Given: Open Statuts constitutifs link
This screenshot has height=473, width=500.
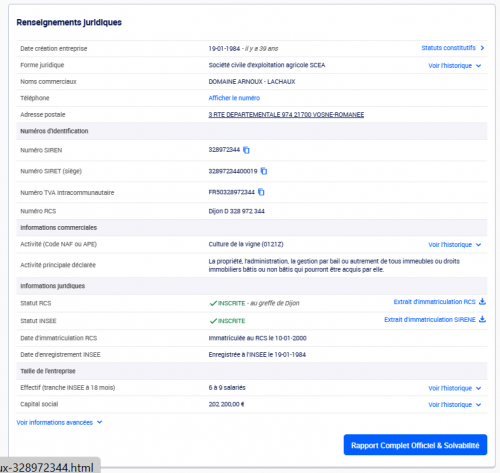Looking at the screenshot, I should [x=448, y=48].
